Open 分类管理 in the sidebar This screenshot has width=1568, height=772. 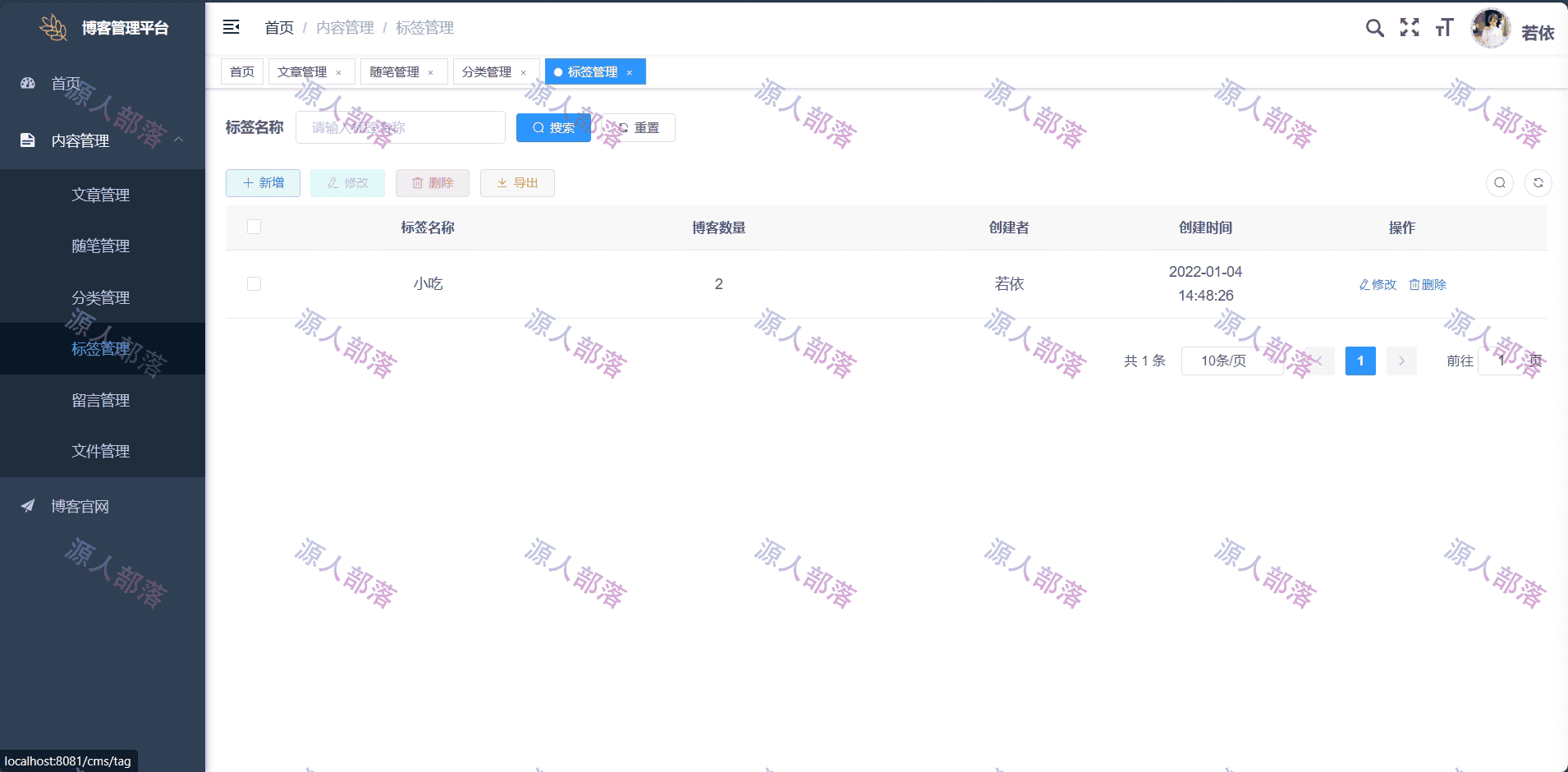pos(103,297)
